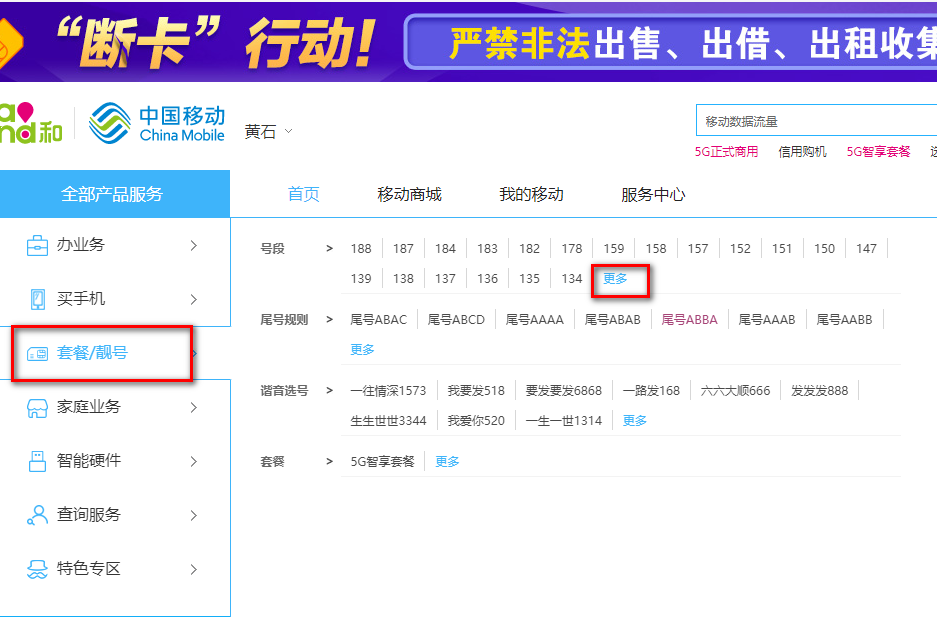Viewport: 937px width, 617px height.
Task: Choose the 5G智享套餐 plan link
Action: 382,461
